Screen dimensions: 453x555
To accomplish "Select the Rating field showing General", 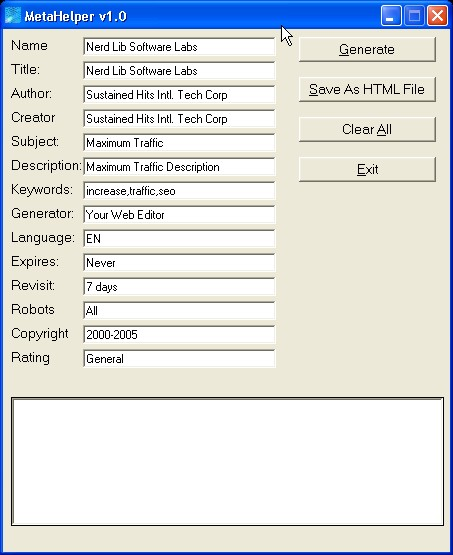I will pyautogui.click(x=179, y=359).
